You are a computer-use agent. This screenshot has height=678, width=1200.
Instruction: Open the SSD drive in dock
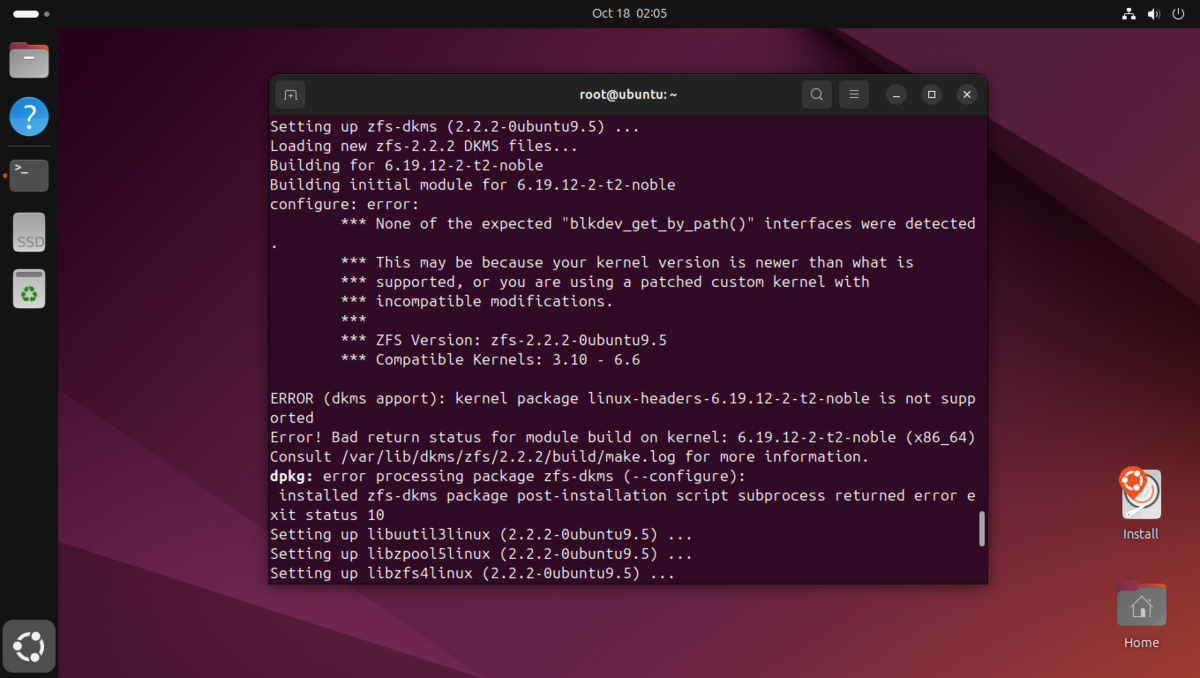(29, 233)
